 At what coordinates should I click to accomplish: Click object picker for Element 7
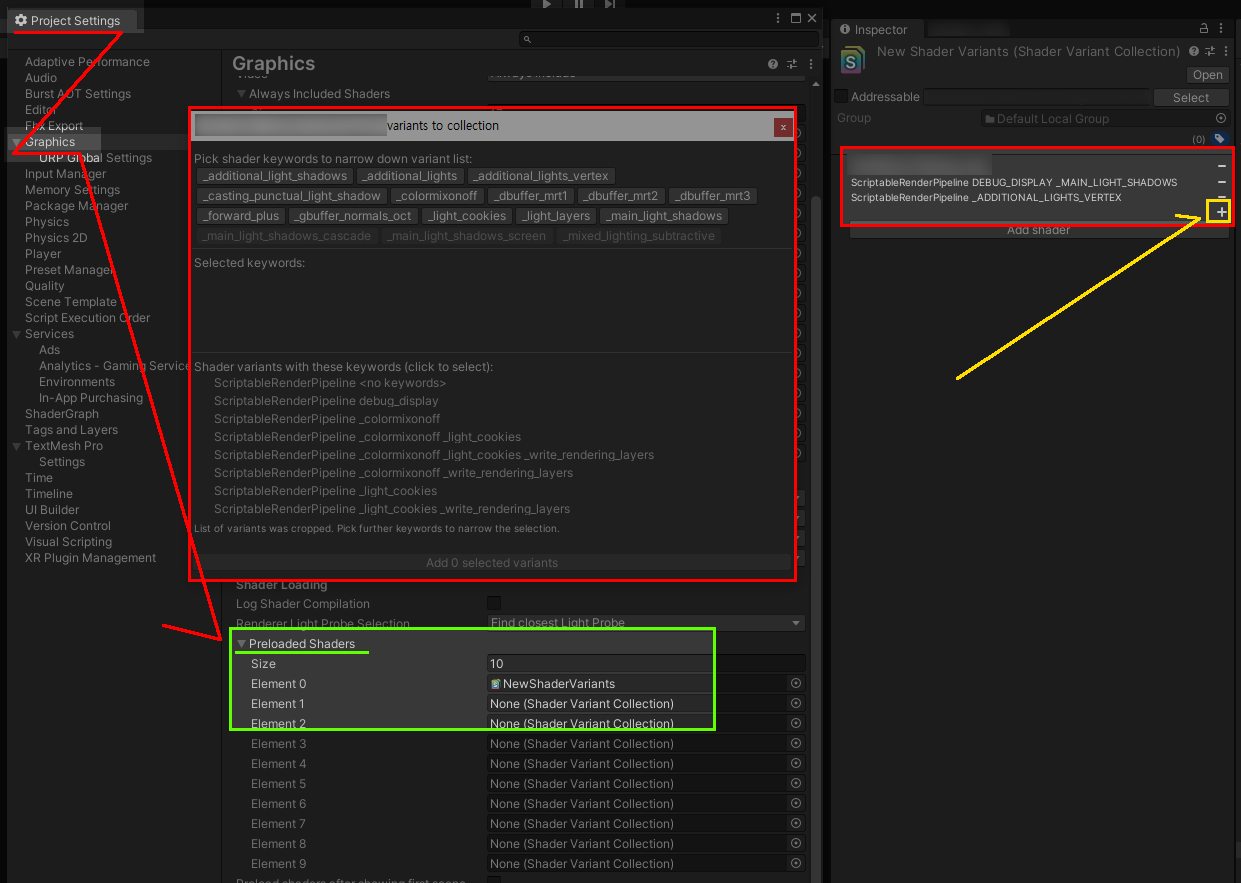pyautogui.click(x=796, y=824)
